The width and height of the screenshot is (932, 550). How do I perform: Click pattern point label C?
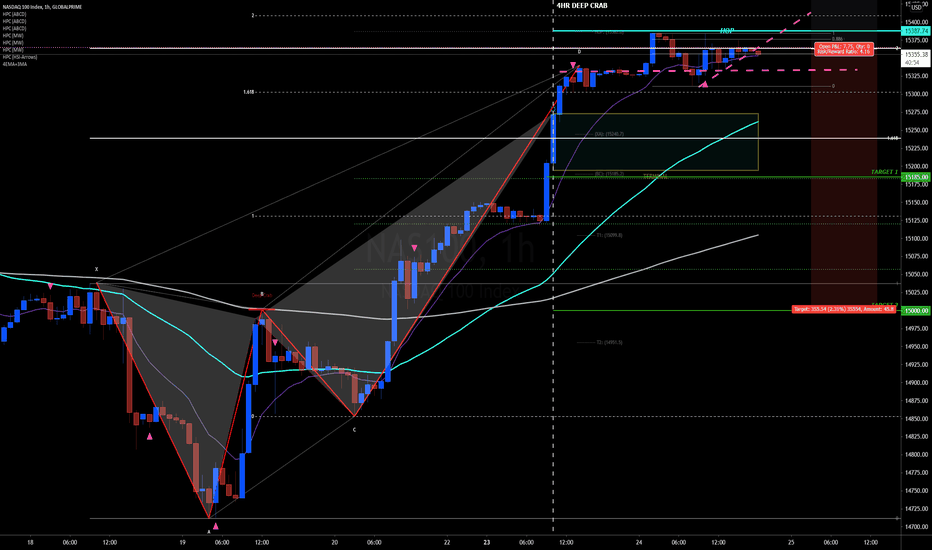(354, 429)
